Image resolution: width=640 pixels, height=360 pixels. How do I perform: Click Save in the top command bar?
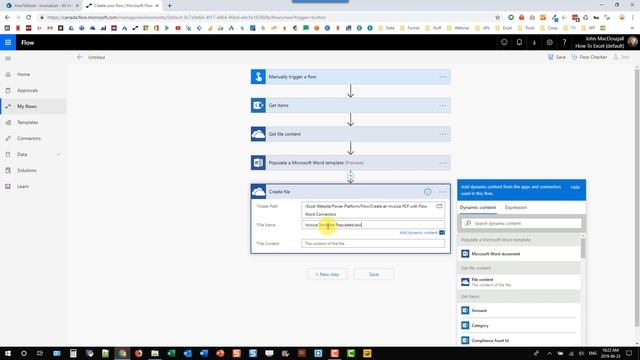(x=557, y=57)
